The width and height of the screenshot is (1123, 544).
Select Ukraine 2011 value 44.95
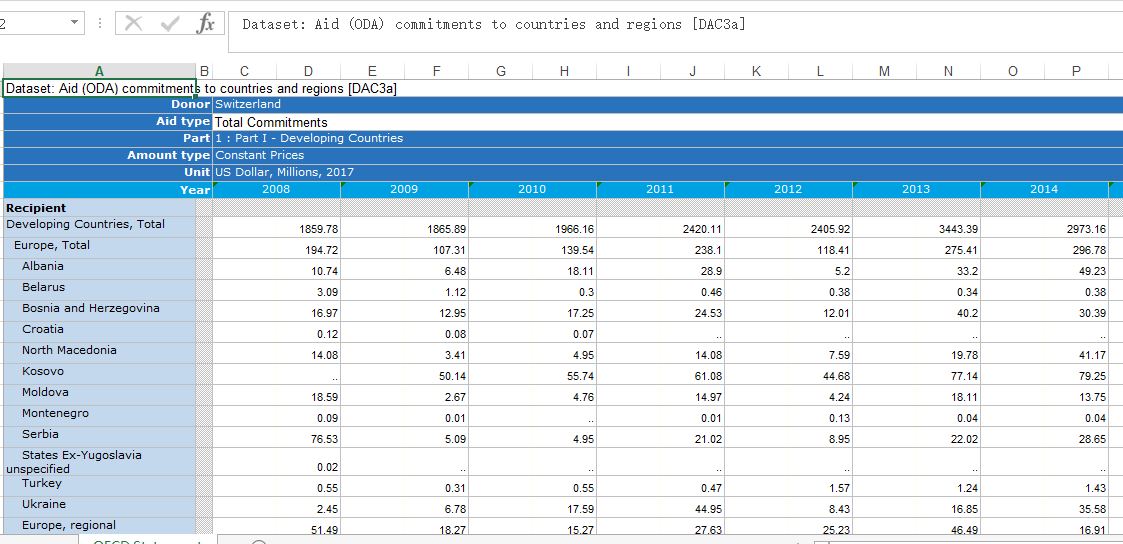point(660,508)
